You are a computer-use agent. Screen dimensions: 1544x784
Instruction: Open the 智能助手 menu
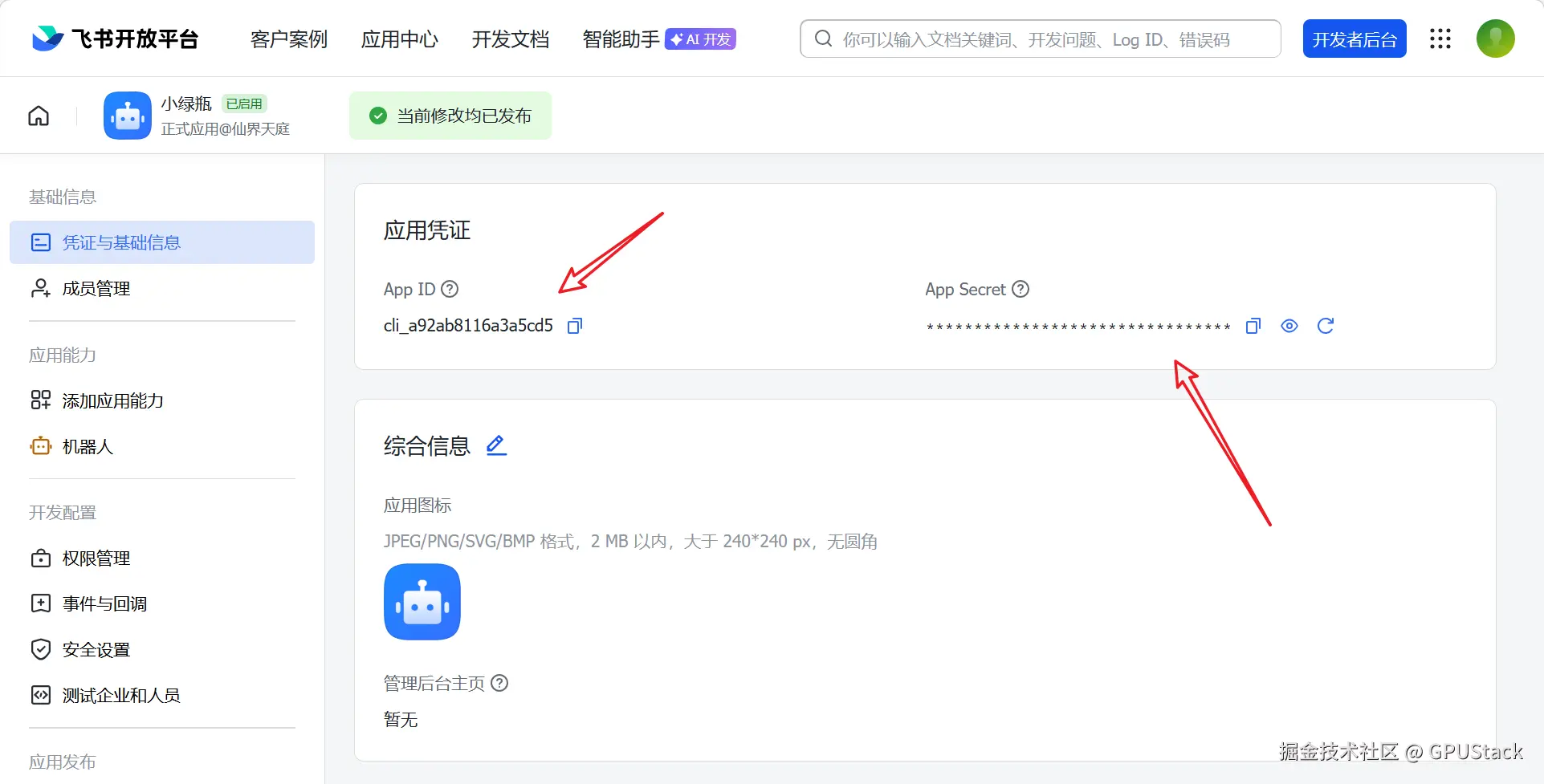621,39
